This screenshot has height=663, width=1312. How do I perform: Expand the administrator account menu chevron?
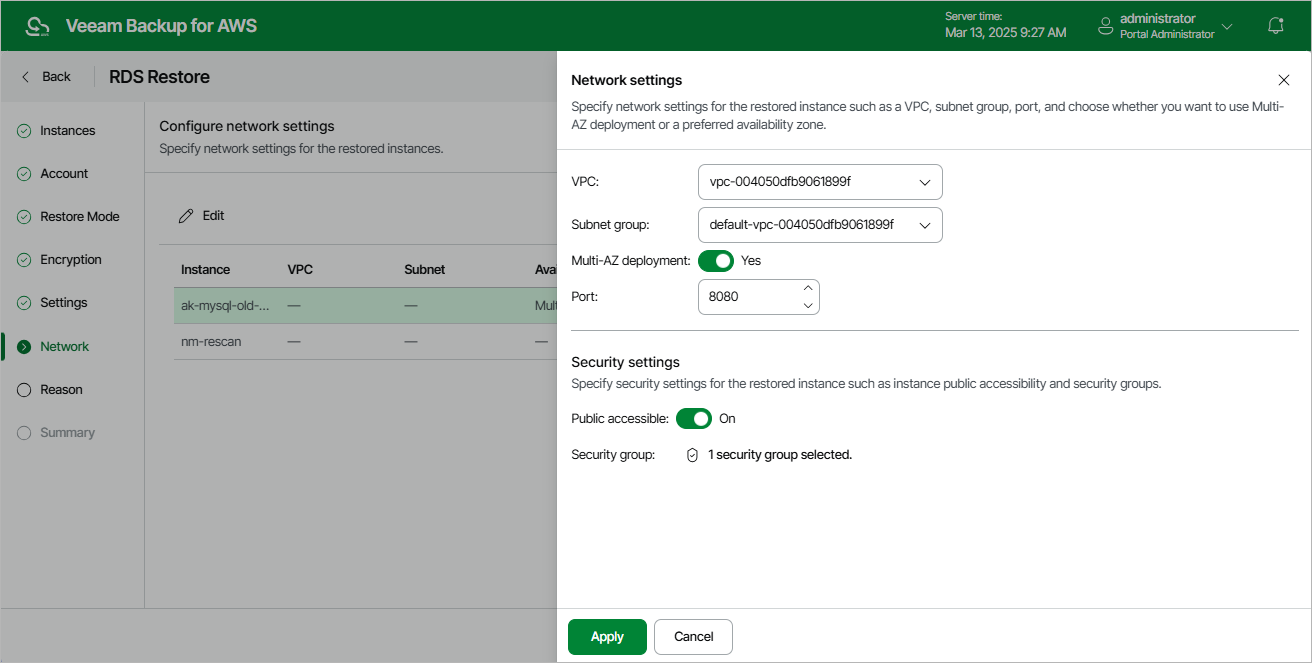(1227, 26)
